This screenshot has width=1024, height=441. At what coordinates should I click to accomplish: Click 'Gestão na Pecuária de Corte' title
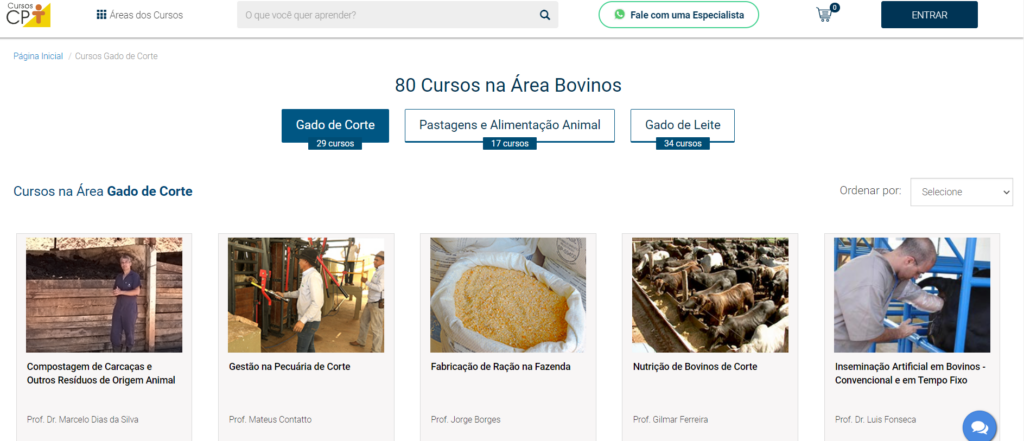pos(290,367)
